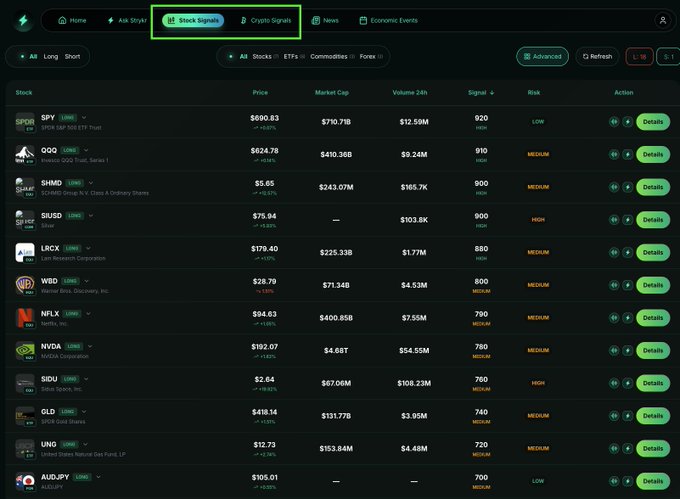The width and height of the screenshot is (680, 499).
Task: Expand the SPY row chevron
Action: coord(85,117)
